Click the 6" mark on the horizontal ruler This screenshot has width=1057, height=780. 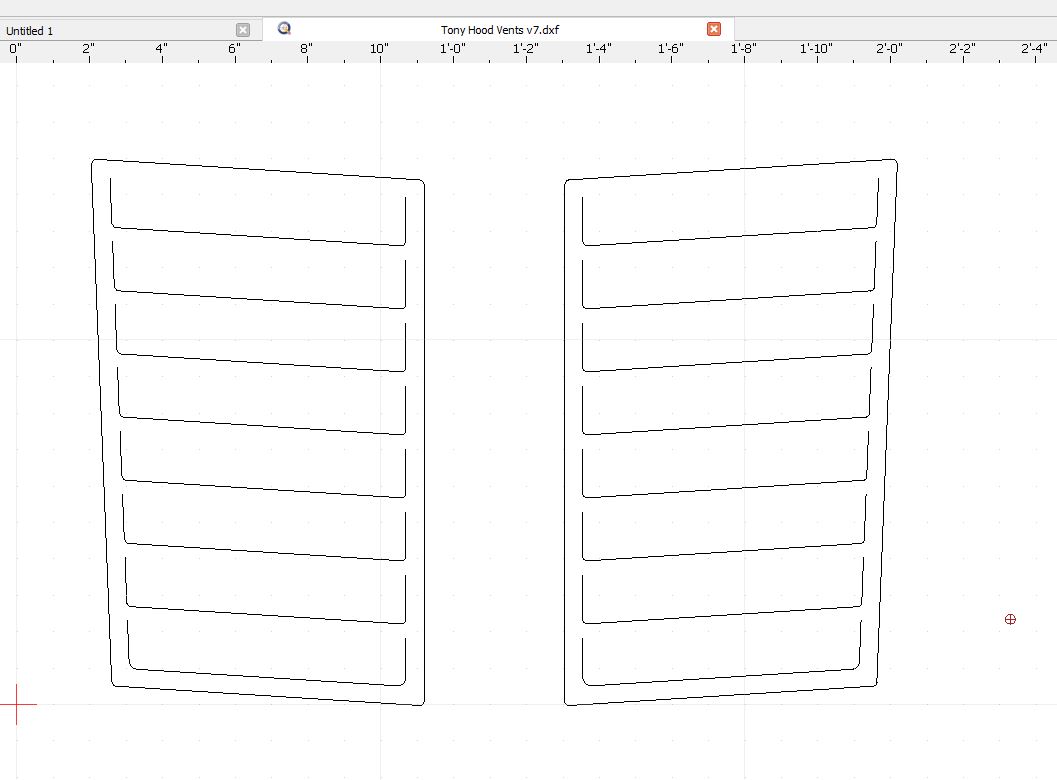pyautogui.click(x=234, y=50)
